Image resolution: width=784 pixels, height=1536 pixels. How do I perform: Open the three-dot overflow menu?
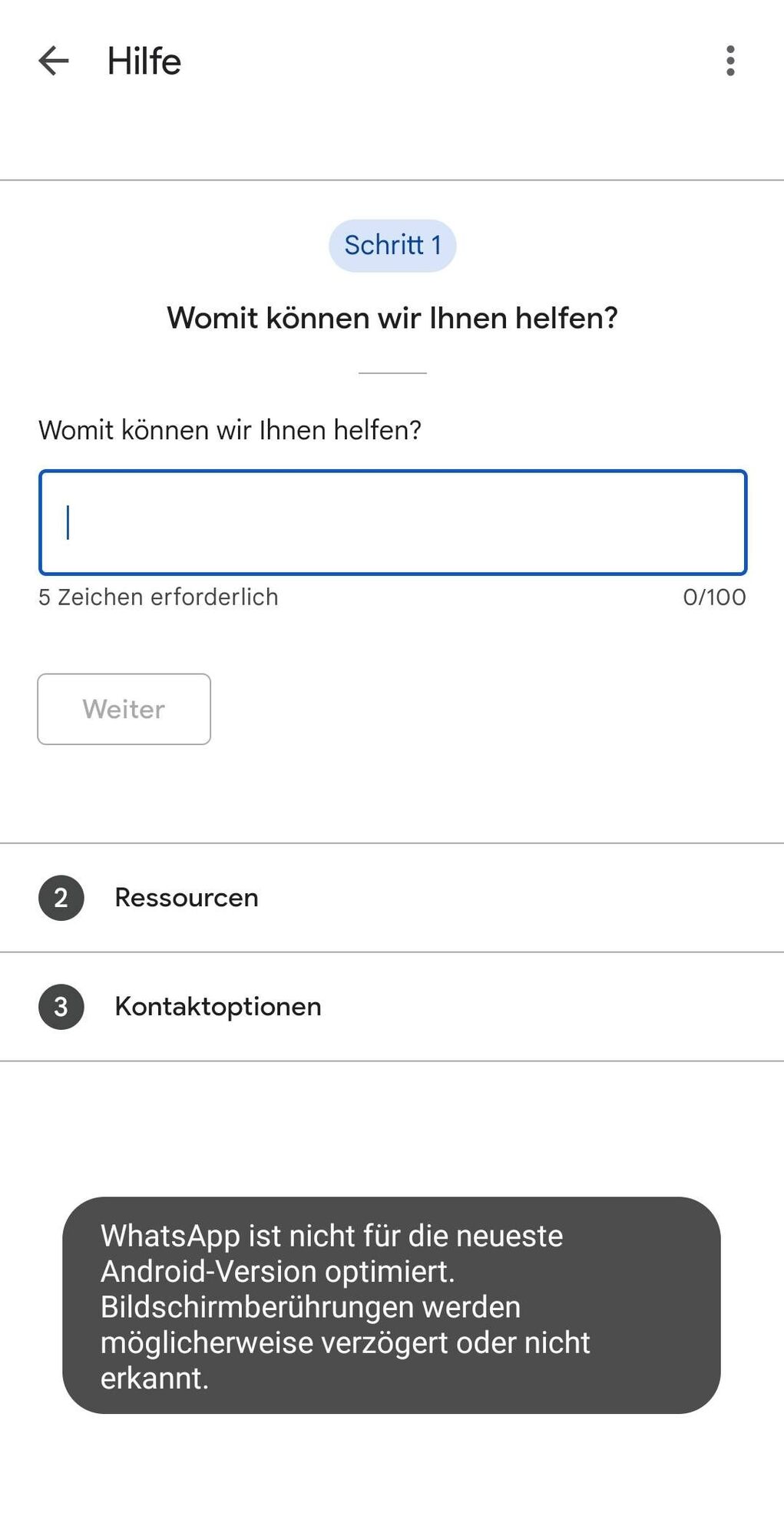pyautogui.click(x=730, y=61)
